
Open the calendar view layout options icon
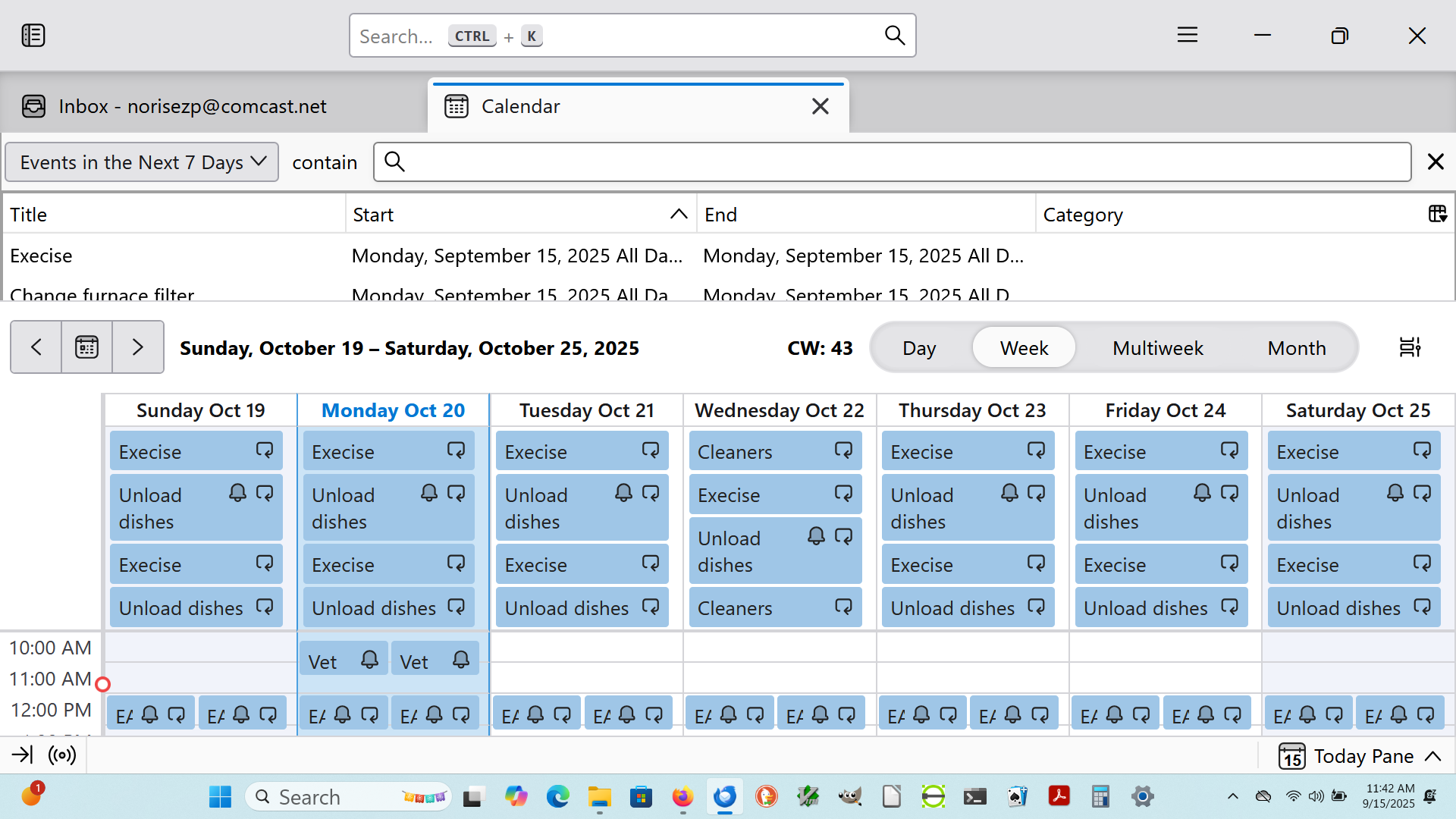[x=1410, y=347]
